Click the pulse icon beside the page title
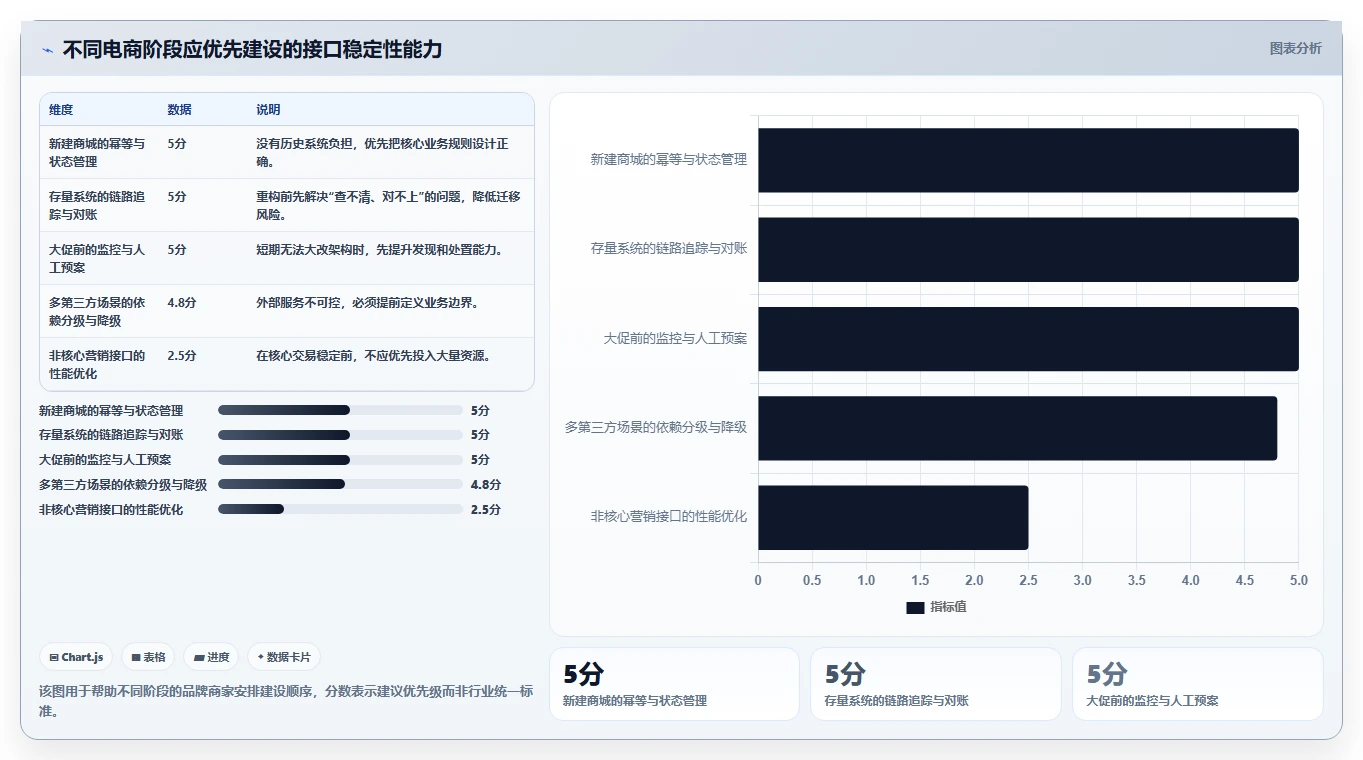The height and width of the screenshot is (760, 1363). [48, 50]
